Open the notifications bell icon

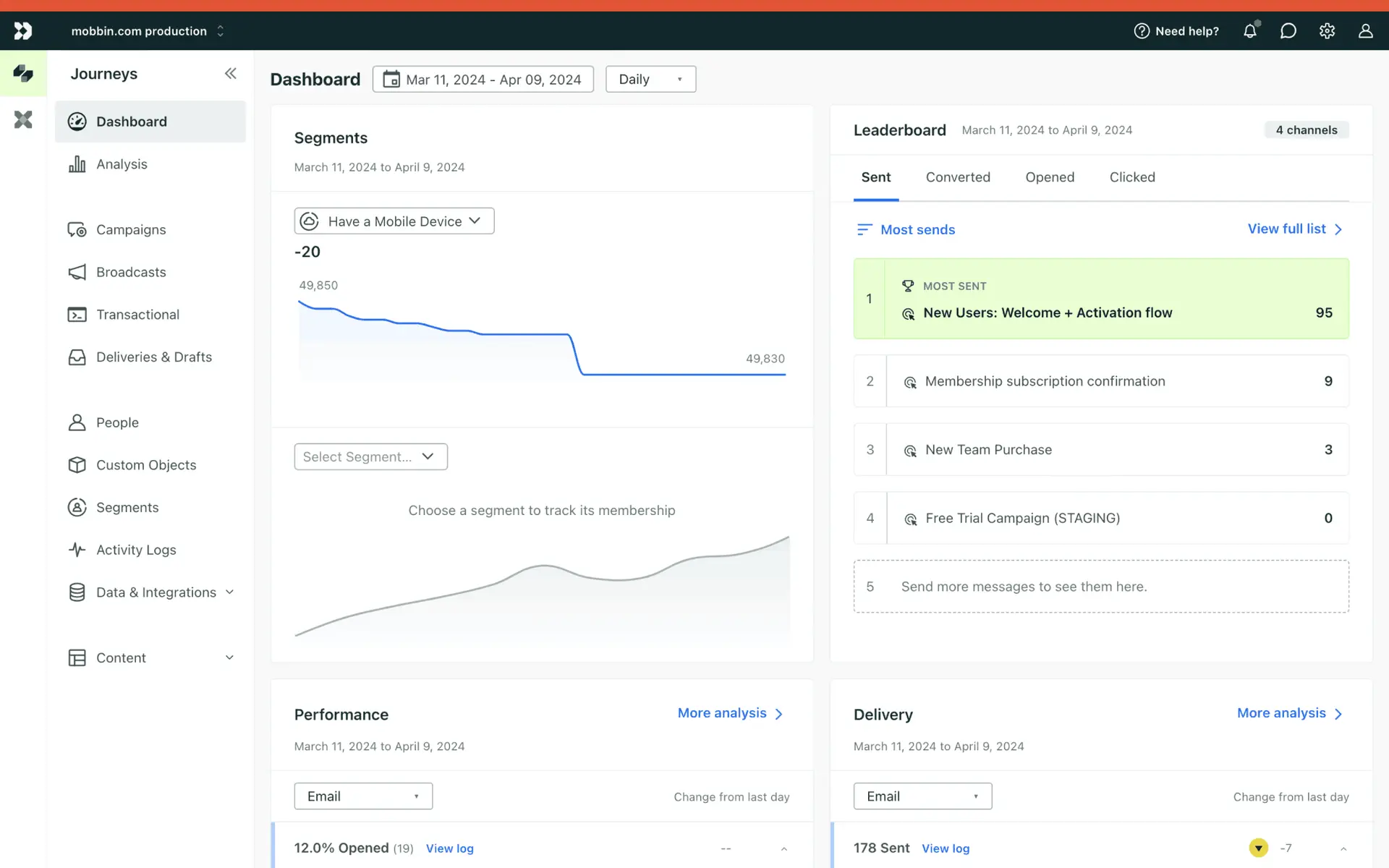pyautogui.click(x=1249, y=31)
